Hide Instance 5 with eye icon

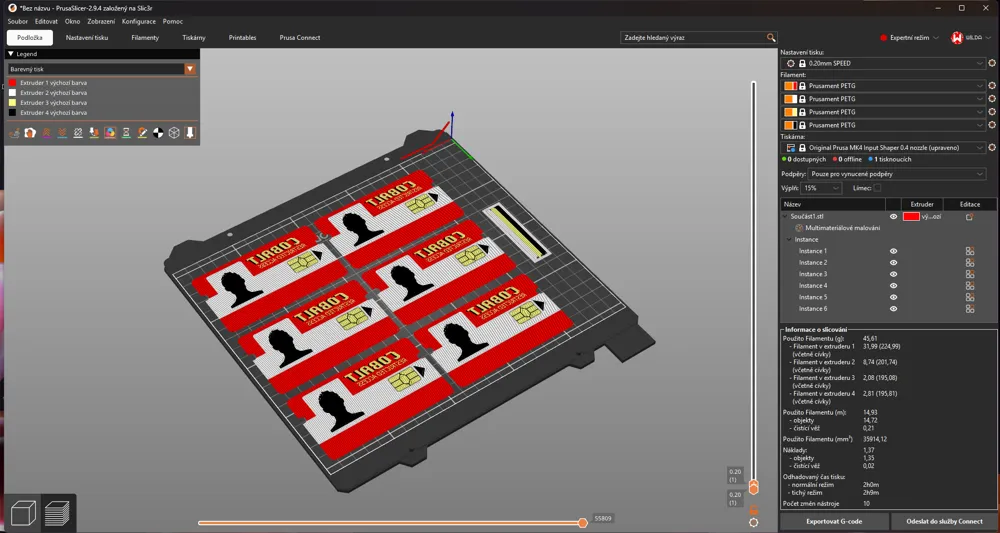pyautogui.click(x=893, y=297)
